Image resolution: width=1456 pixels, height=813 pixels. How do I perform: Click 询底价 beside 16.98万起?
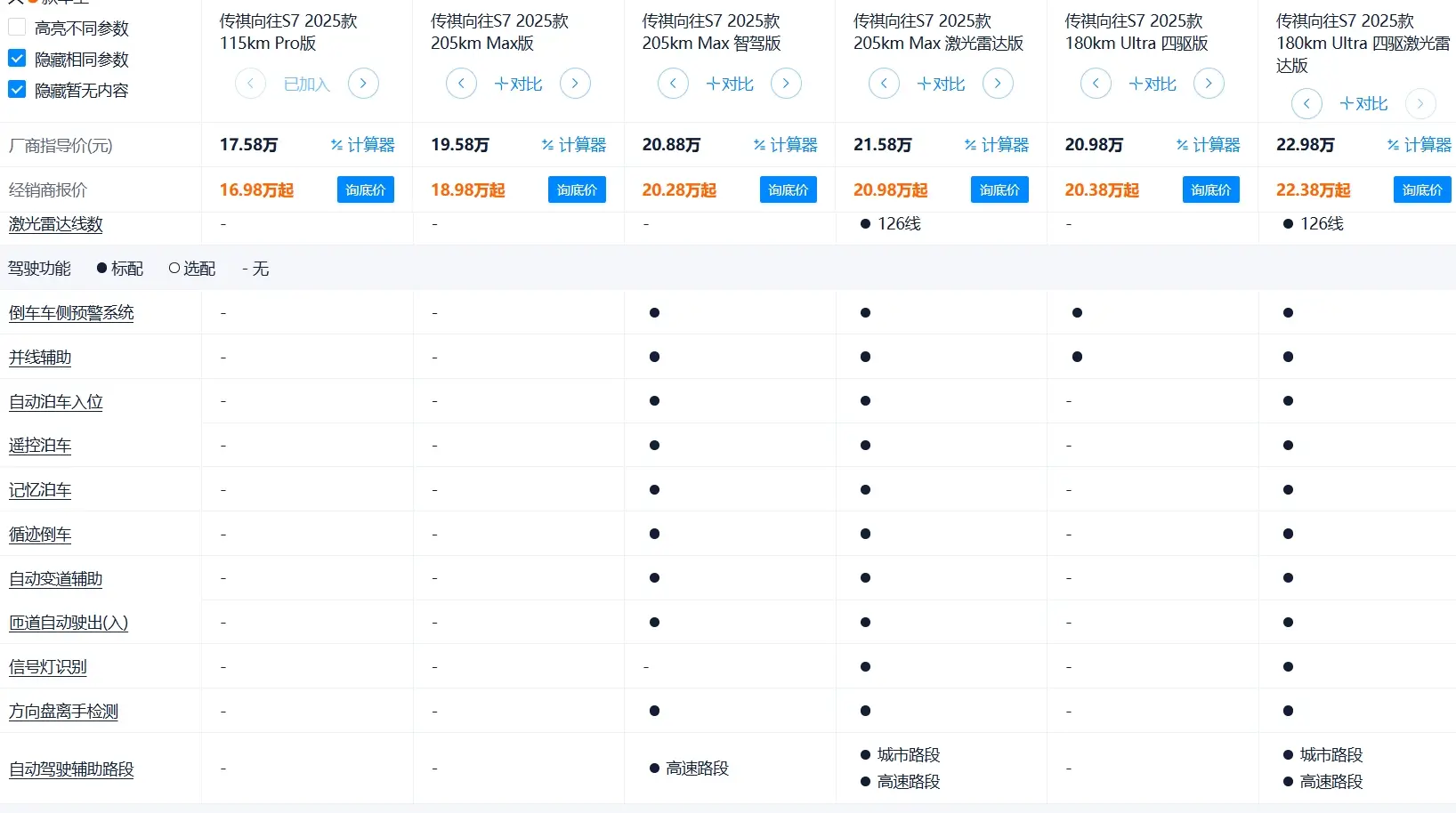point(366,189)
